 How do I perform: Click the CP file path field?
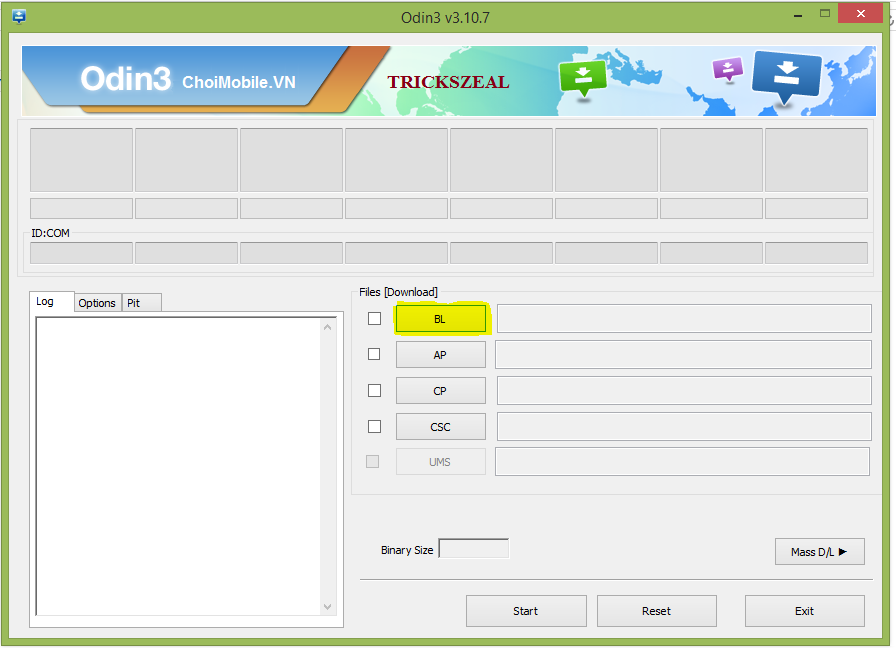684,390
